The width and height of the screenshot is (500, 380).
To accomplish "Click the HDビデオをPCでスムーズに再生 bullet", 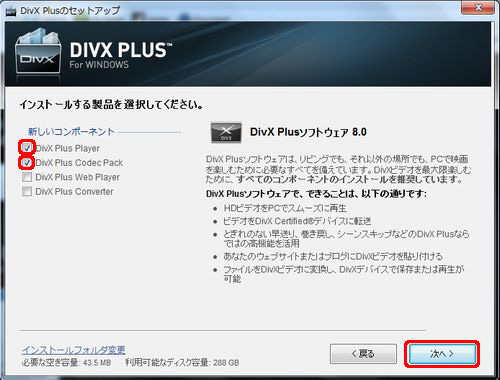I will 285,208.
